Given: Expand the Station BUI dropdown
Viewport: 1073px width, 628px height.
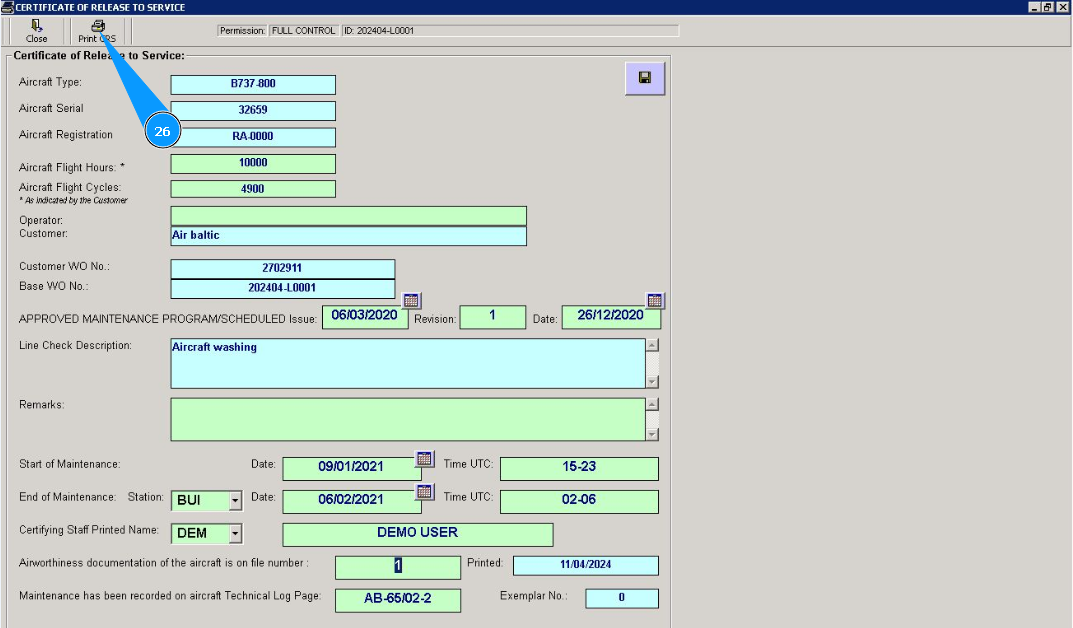Looking at the screenshot, I should coord(235,500).
